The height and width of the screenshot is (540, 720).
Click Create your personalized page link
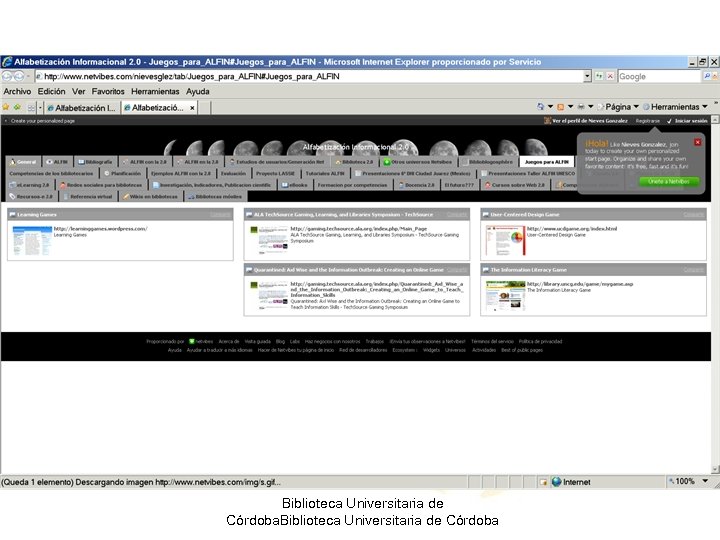(x=43, y=121)
